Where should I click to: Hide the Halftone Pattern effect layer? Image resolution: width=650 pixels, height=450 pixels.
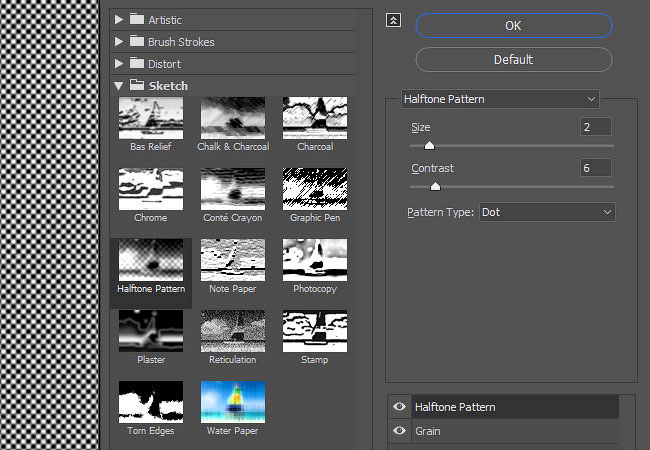(x=399, y=406)
